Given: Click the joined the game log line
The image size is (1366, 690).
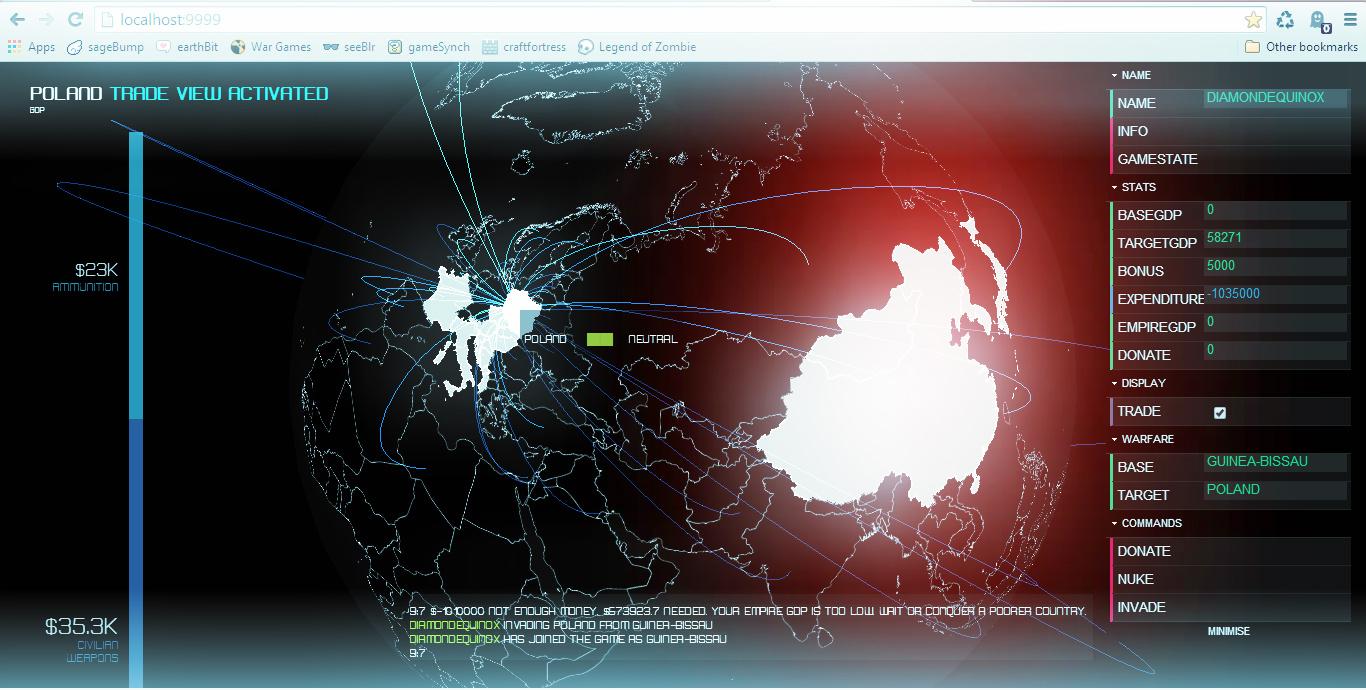Looking at the screenshot, I should tap(568, 639).
